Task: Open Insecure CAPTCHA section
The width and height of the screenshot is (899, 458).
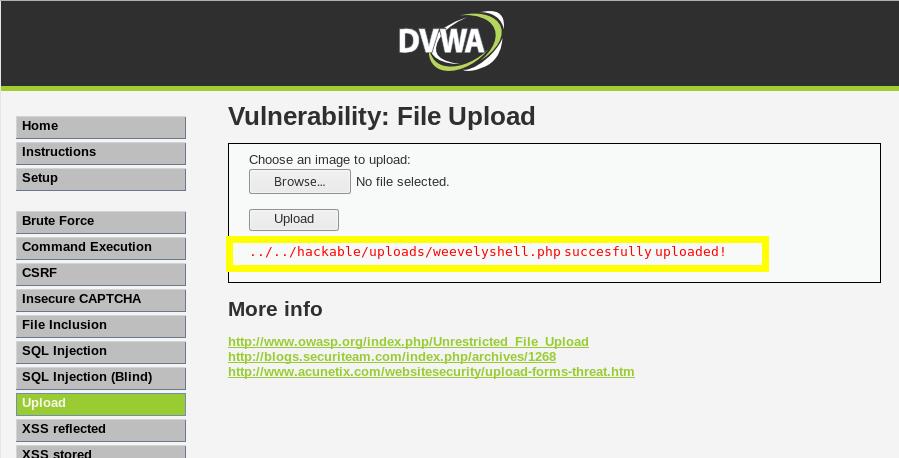Action: point(101,300)
